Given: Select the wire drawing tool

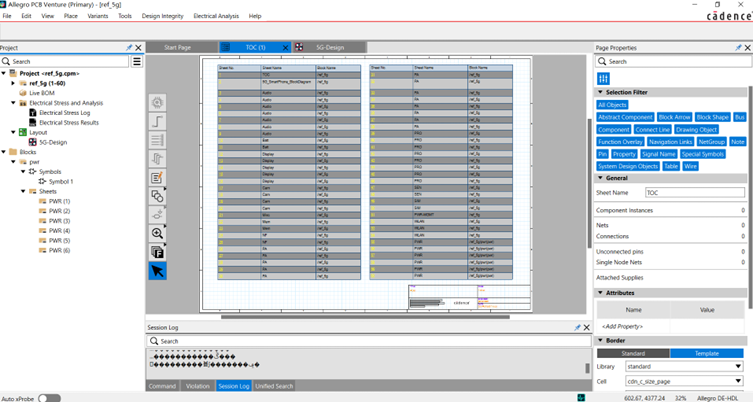Looking at the screenshot, I should tap(157, 122).
